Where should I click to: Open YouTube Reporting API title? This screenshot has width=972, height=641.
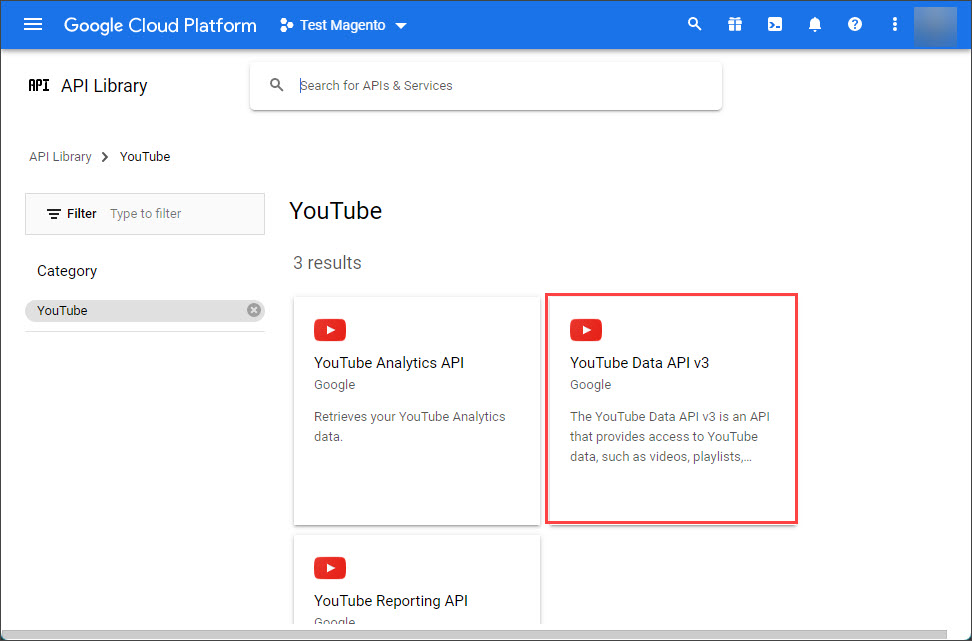391,601
